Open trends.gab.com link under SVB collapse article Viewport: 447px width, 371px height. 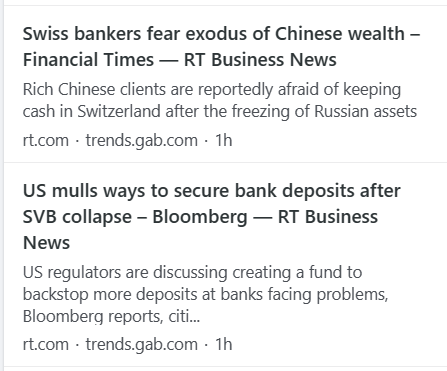tap(142, 344)
